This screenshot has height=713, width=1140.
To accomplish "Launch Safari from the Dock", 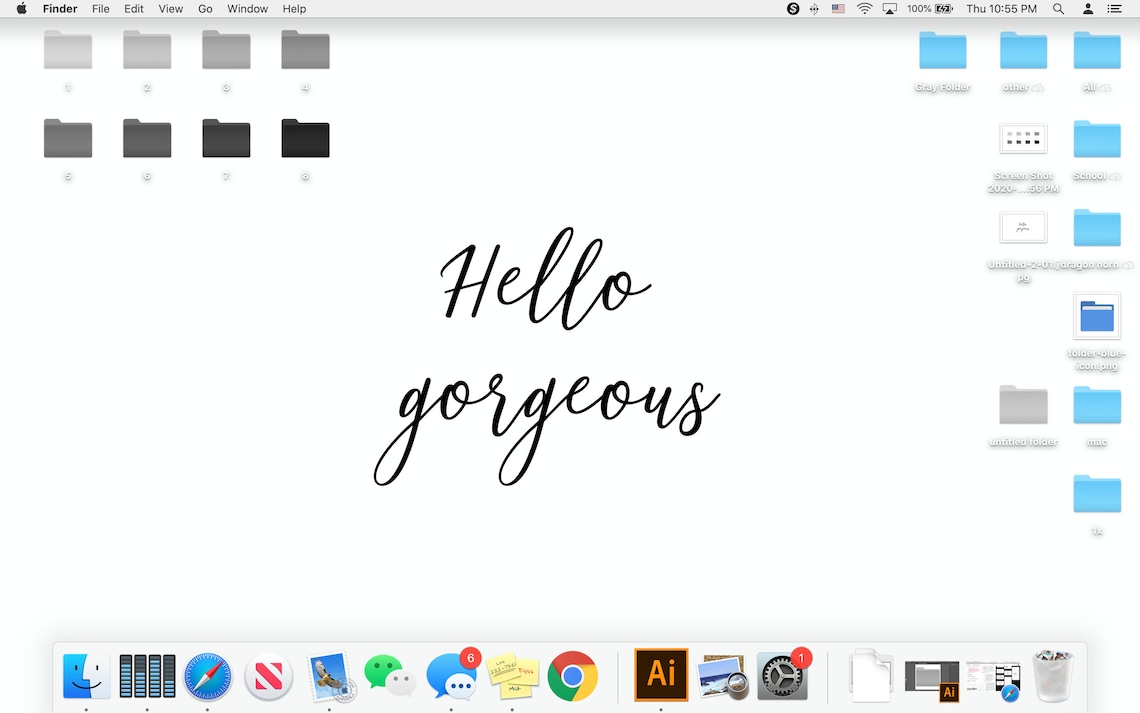I will (x=208, y=675).
